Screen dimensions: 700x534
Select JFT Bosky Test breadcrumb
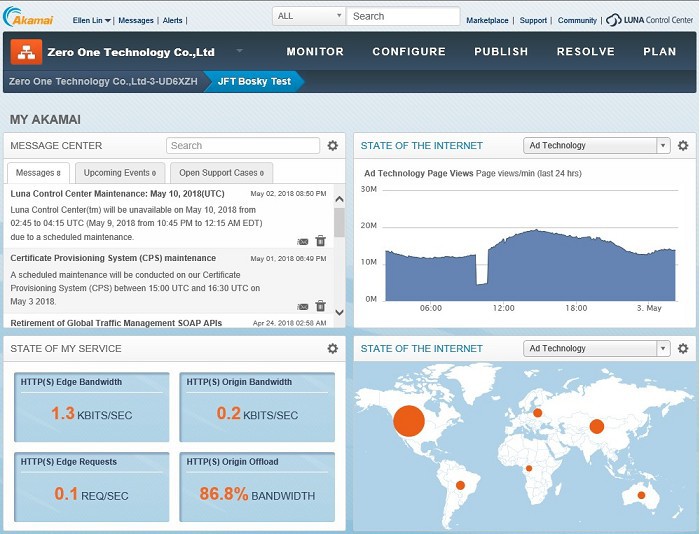coord(254,81)
